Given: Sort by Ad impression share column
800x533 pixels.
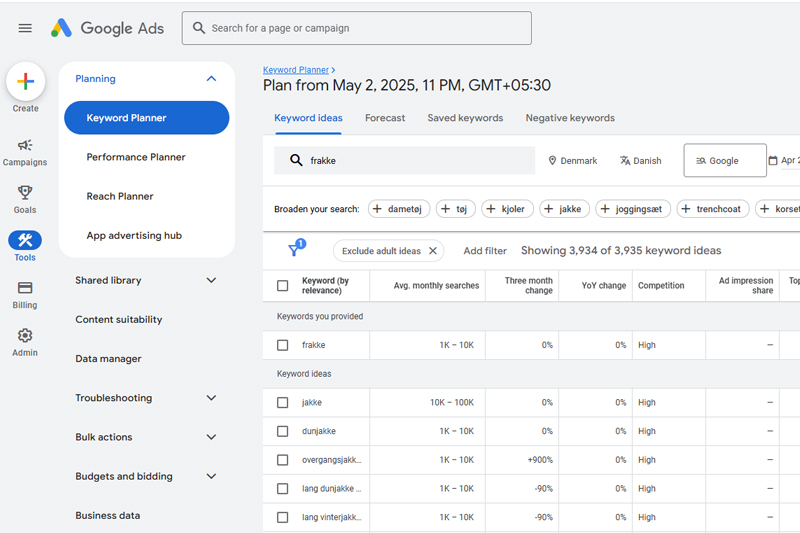Looking at the screenshot, I should tap(745, 286).
